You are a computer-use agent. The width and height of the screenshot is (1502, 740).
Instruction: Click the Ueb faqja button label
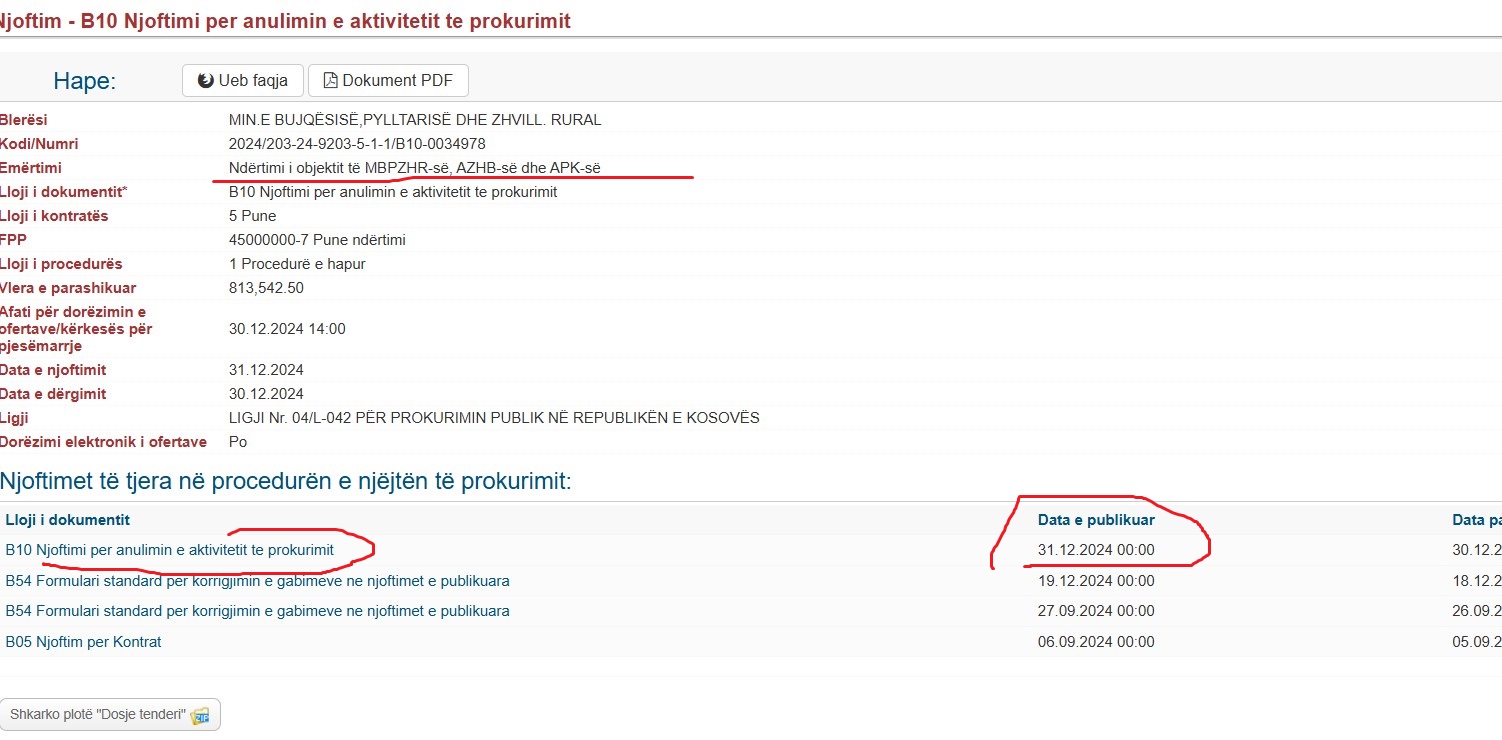253,81
